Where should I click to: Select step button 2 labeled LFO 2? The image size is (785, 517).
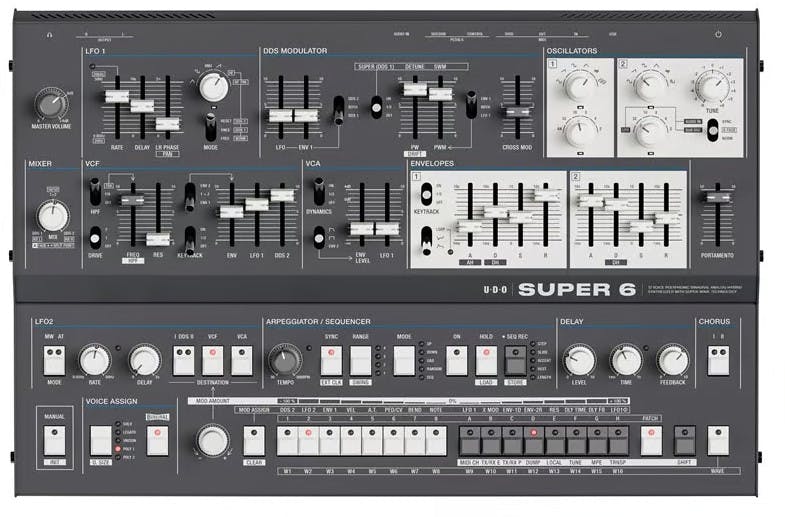pos(308,440)
